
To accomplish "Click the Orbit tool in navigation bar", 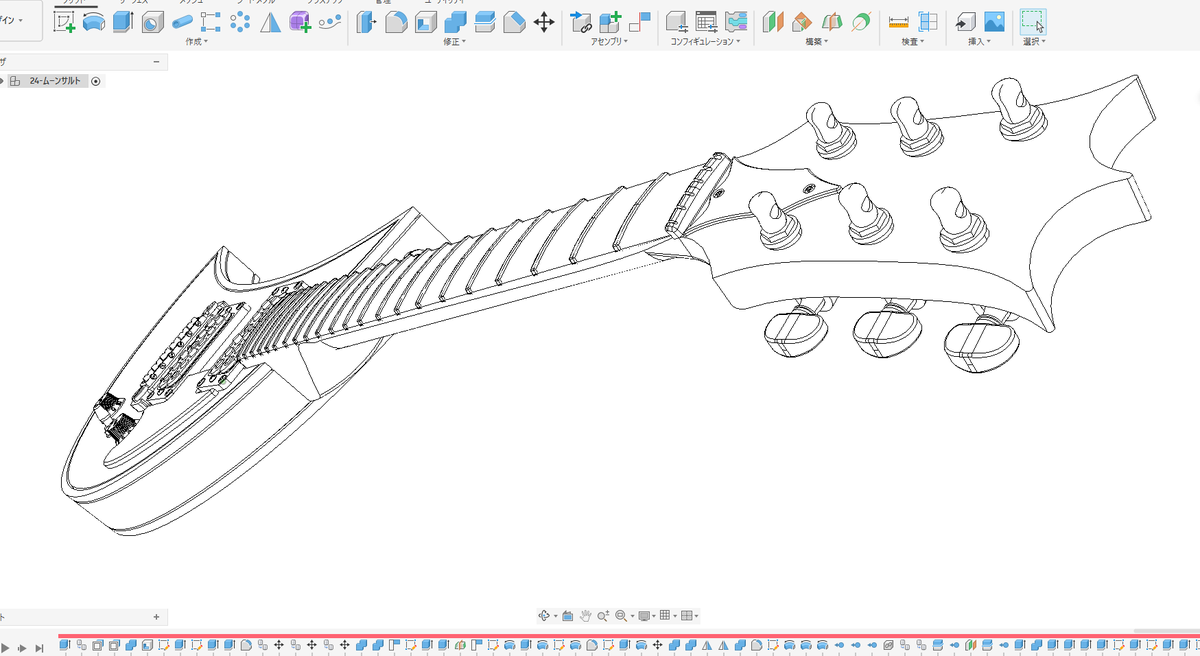I will pyautogui.click(x=545, y=616).
